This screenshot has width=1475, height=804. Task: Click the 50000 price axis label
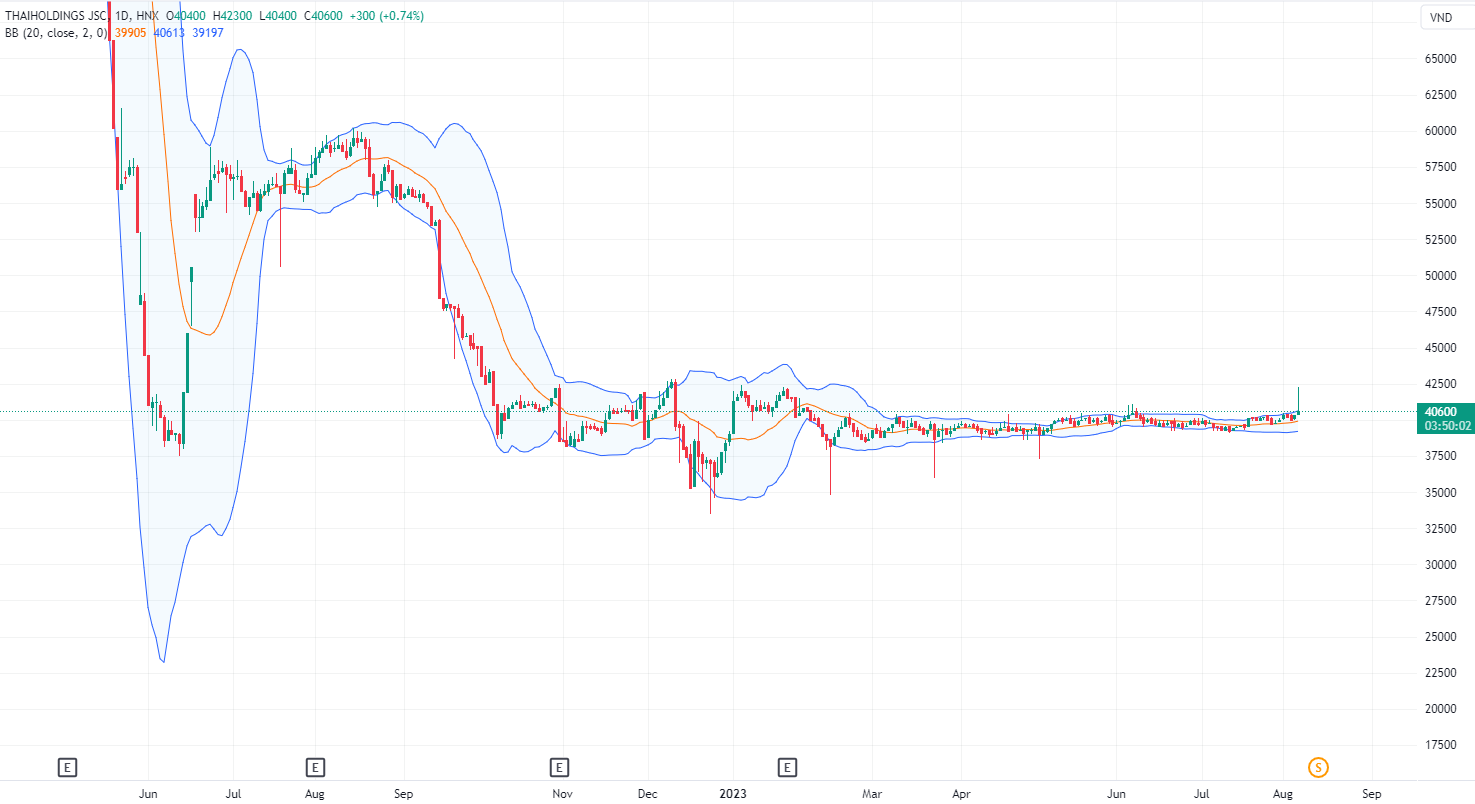(x=1440, y=275)
